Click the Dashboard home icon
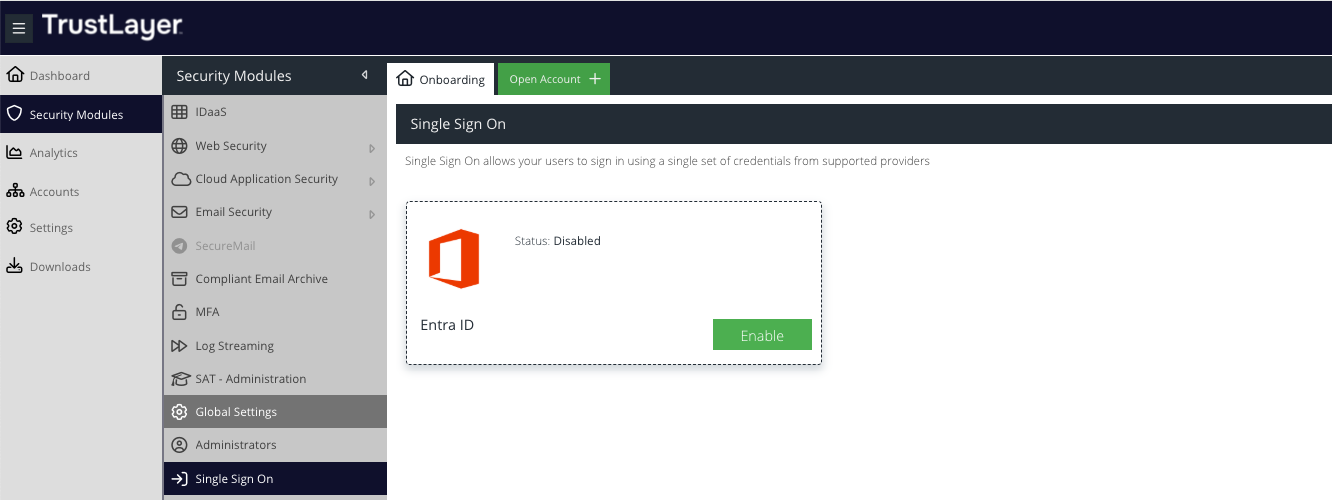The image size is (1332, 500). click(x=15, y=75)
